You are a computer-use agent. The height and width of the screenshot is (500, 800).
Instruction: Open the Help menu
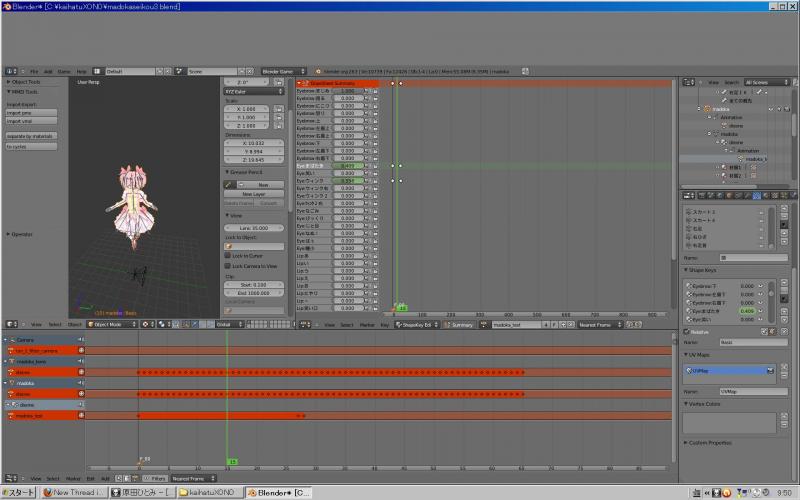[x=81, y=72]
